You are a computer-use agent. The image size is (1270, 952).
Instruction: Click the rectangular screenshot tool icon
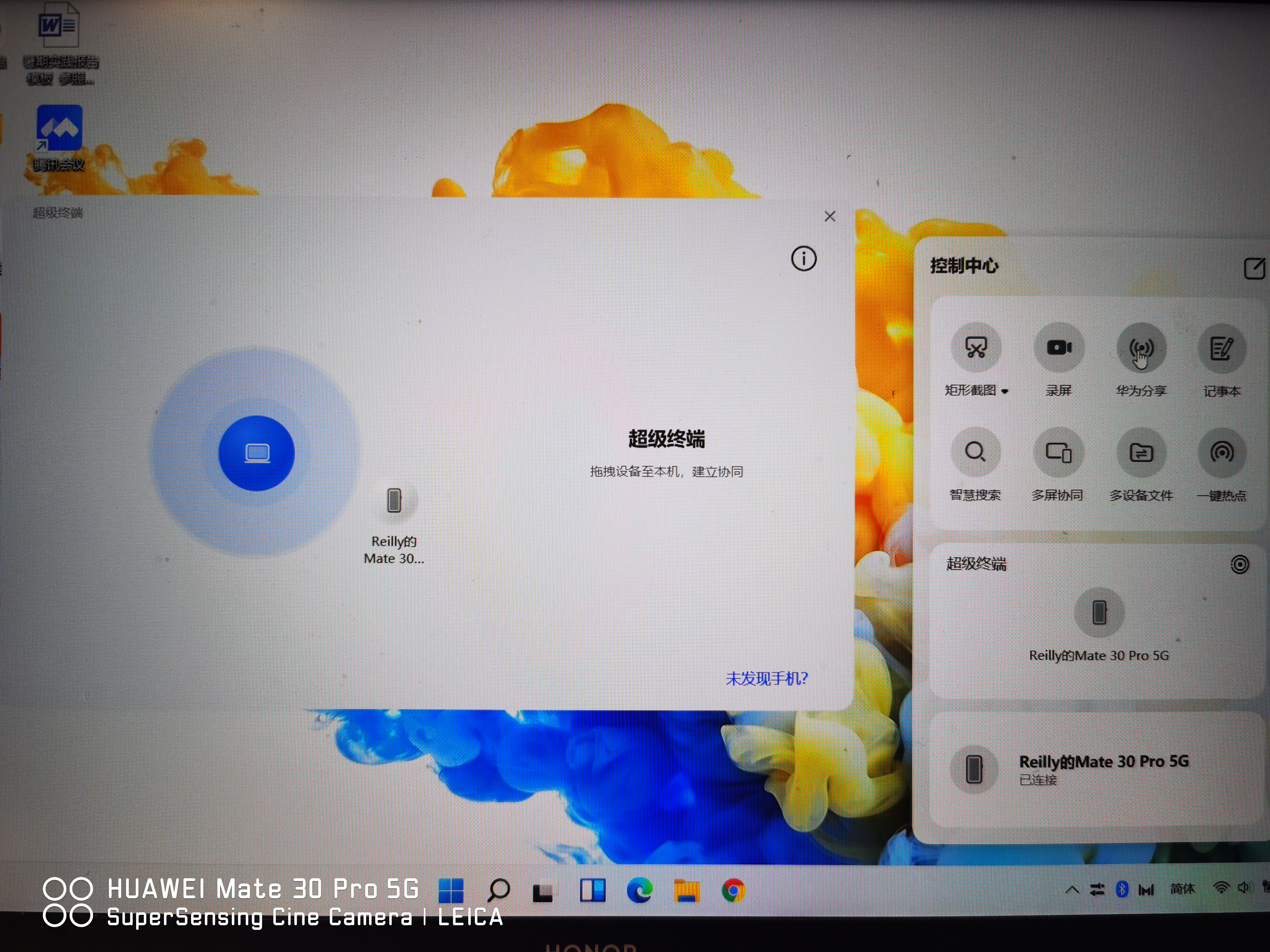[975, 348]
